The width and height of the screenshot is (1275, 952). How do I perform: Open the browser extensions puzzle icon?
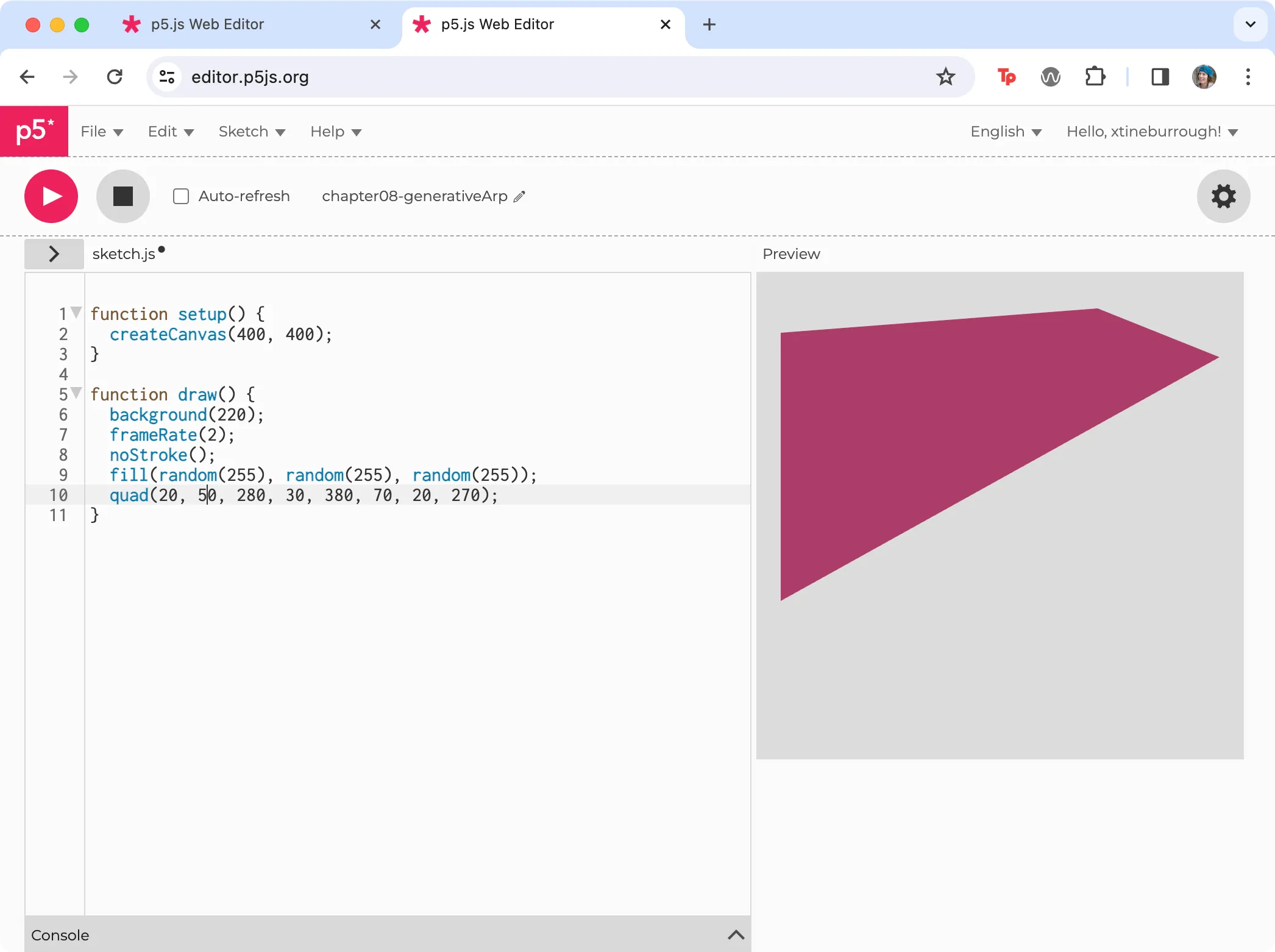1095,77
